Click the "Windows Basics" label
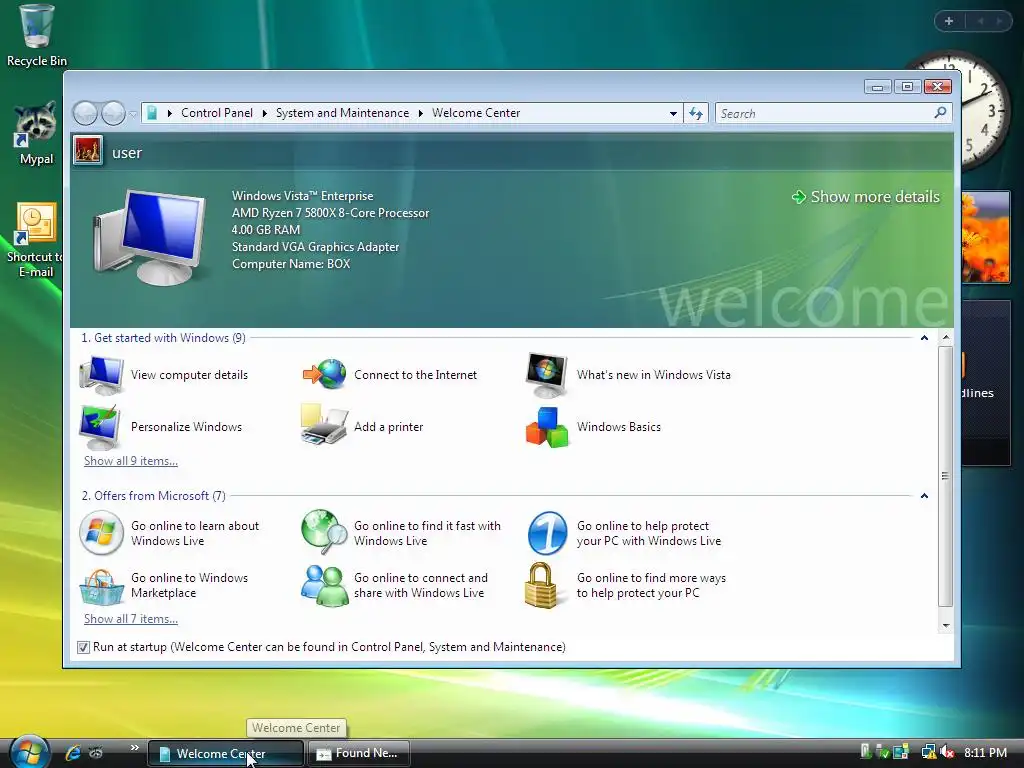This screenshot has width=1024, height=768. pos(618,427)
